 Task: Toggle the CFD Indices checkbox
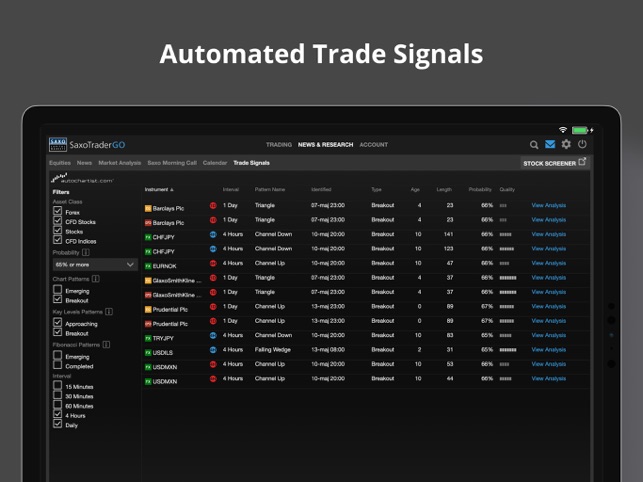(57, 240)
